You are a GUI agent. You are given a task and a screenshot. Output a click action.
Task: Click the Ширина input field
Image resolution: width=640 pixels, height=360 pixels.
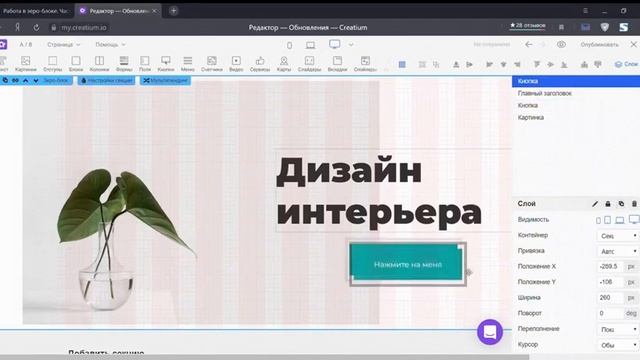611,298
